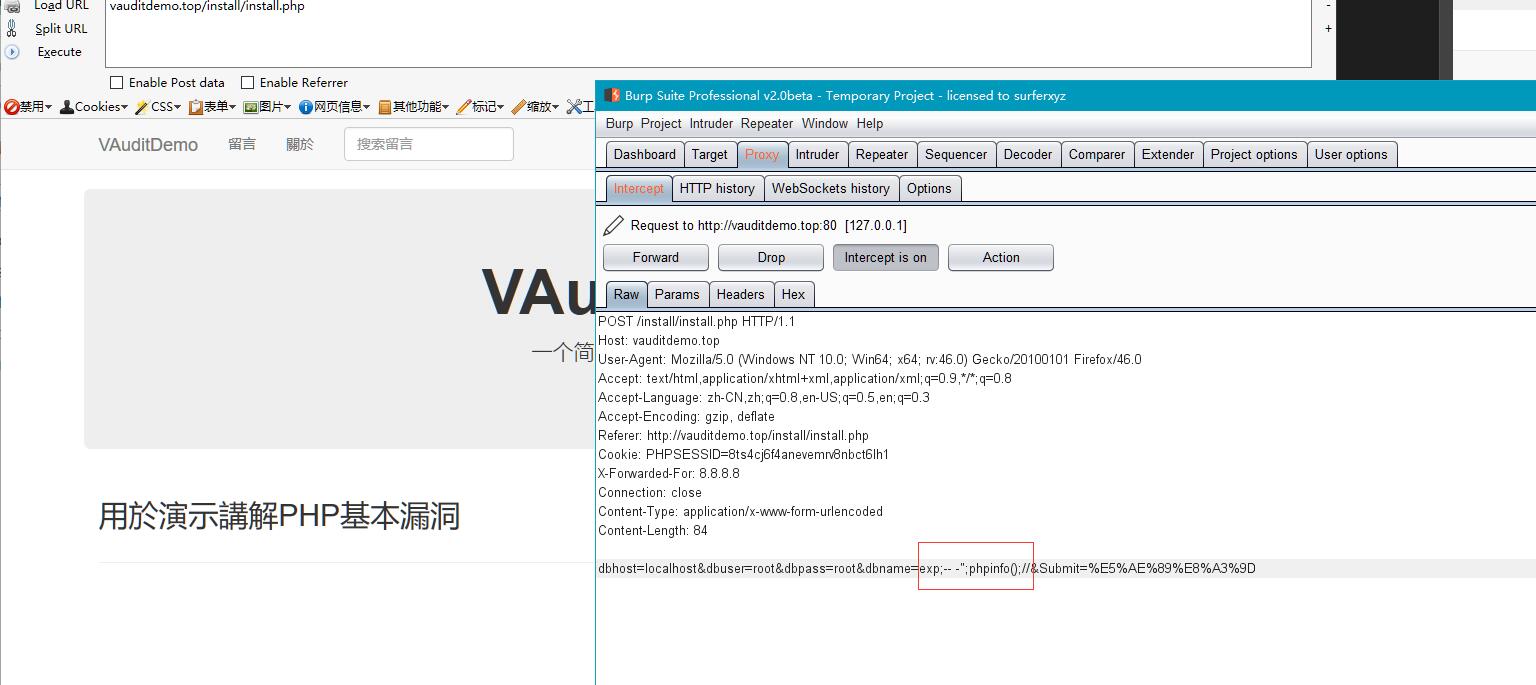Image resolution: width=1536 pixels, height=685 pixels.
Task: Switch to the Decoder tab
Action: (x=1028, y=155)
